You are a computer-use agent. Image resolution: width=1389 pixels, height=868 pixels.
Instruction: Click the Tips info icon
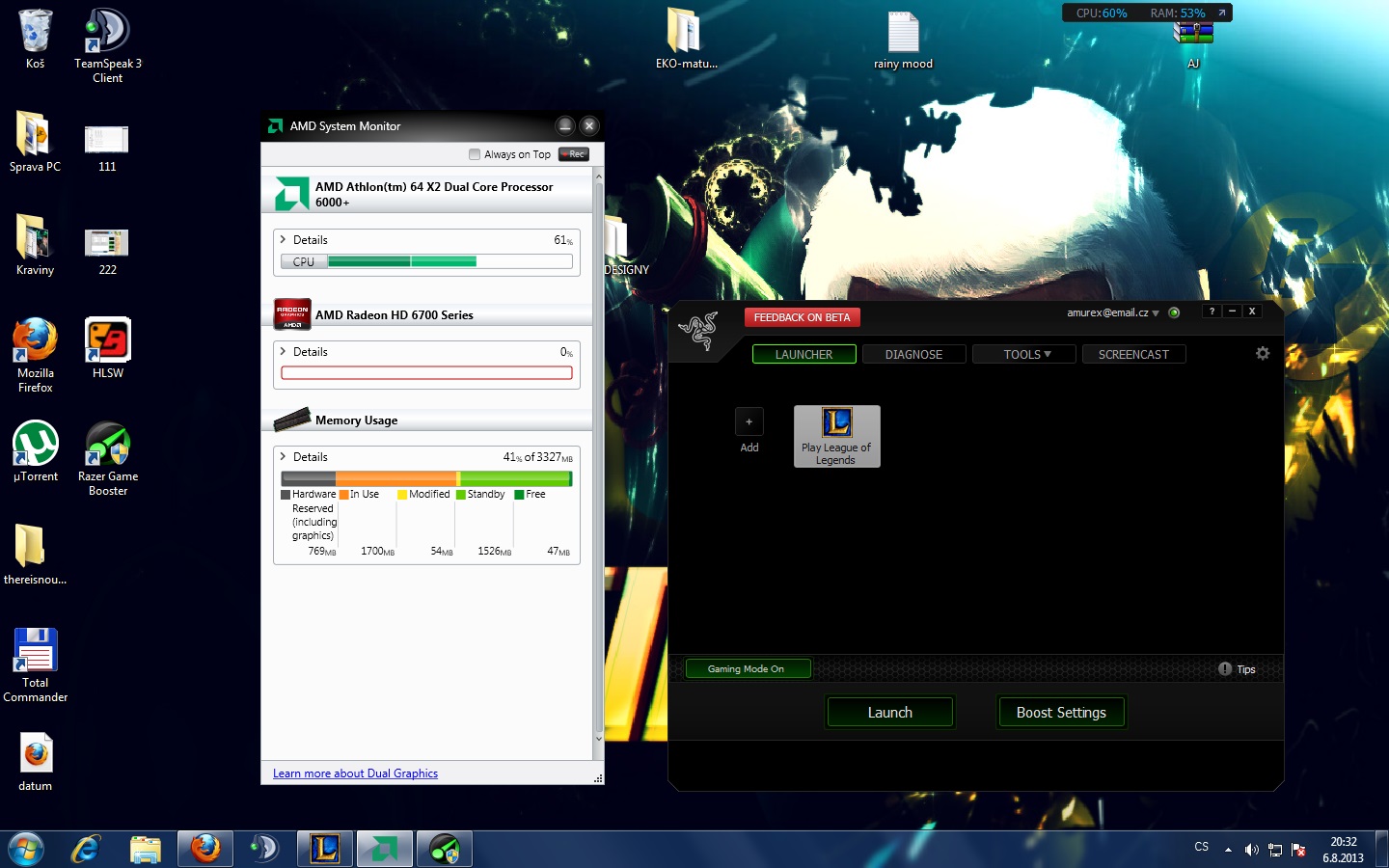[1225, 668]
